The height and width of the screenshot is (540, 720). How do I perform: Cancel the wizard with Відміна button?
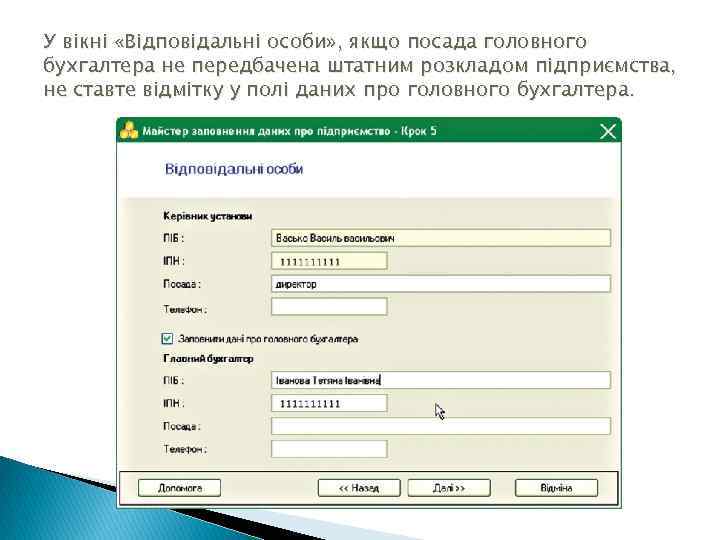point(557,488)
